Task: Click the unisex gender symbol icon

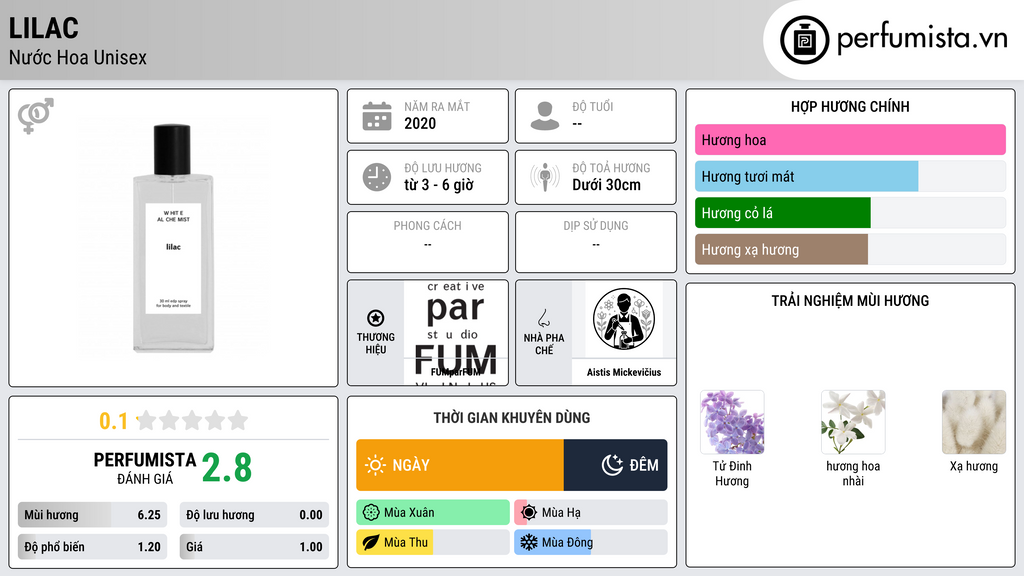Action: point(36,116)
